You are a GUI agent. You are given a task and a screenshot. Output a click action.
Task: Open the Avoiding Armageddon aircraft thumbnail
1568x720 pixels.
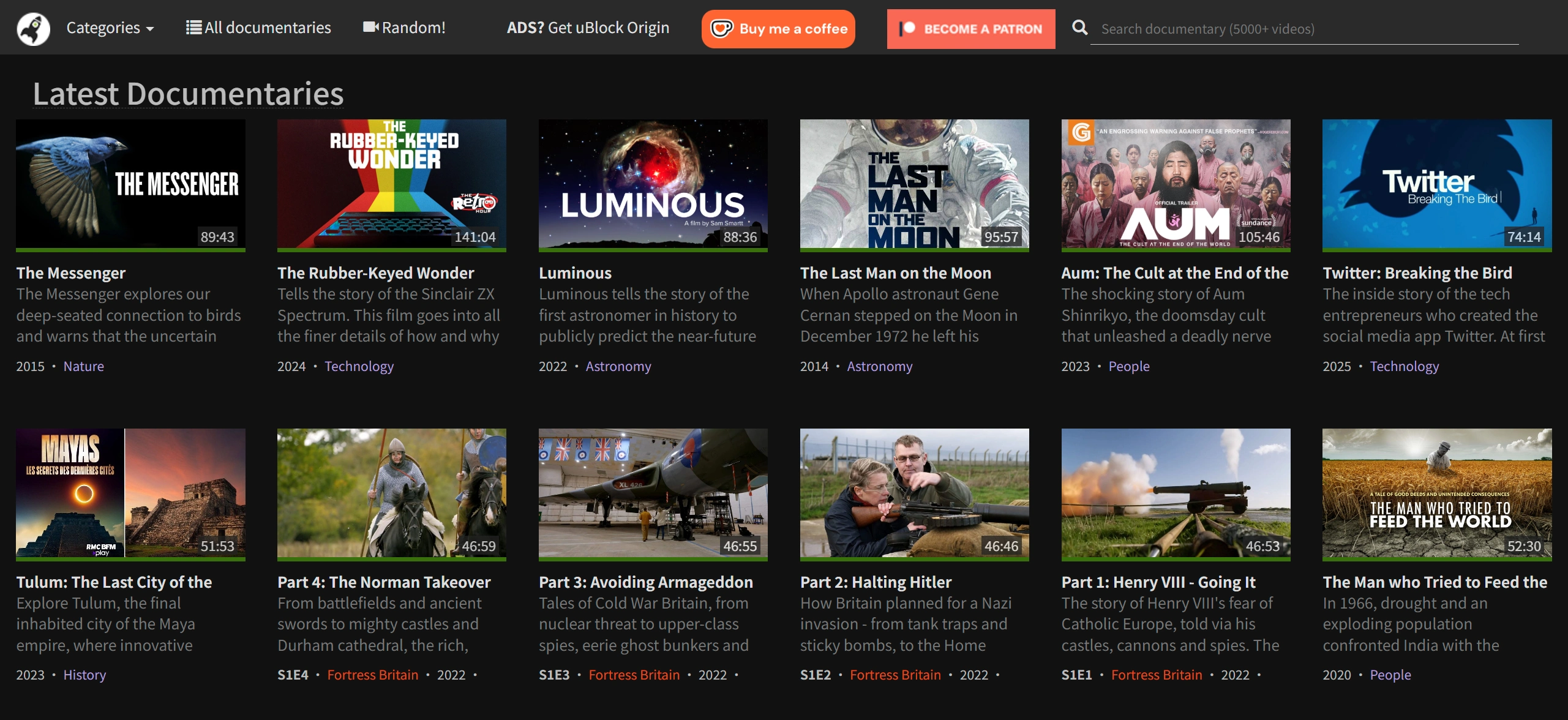pos(653,494)
